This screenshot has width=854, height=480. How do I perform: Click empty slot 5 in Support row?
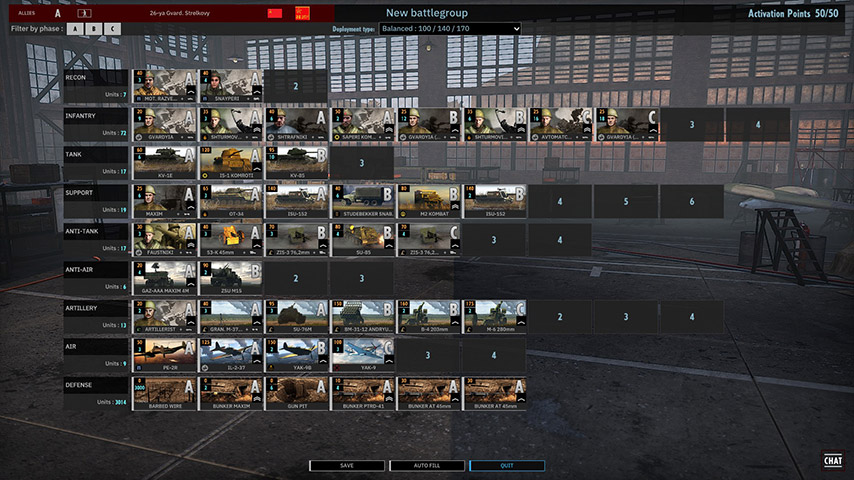(x=626, y=202)
